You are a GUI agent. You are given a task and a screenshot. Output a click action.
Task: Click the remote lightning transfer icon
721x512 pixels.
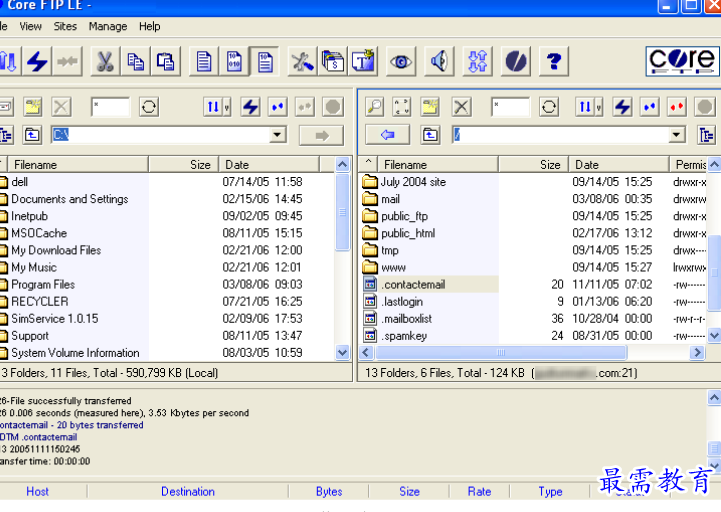point(622,107)
